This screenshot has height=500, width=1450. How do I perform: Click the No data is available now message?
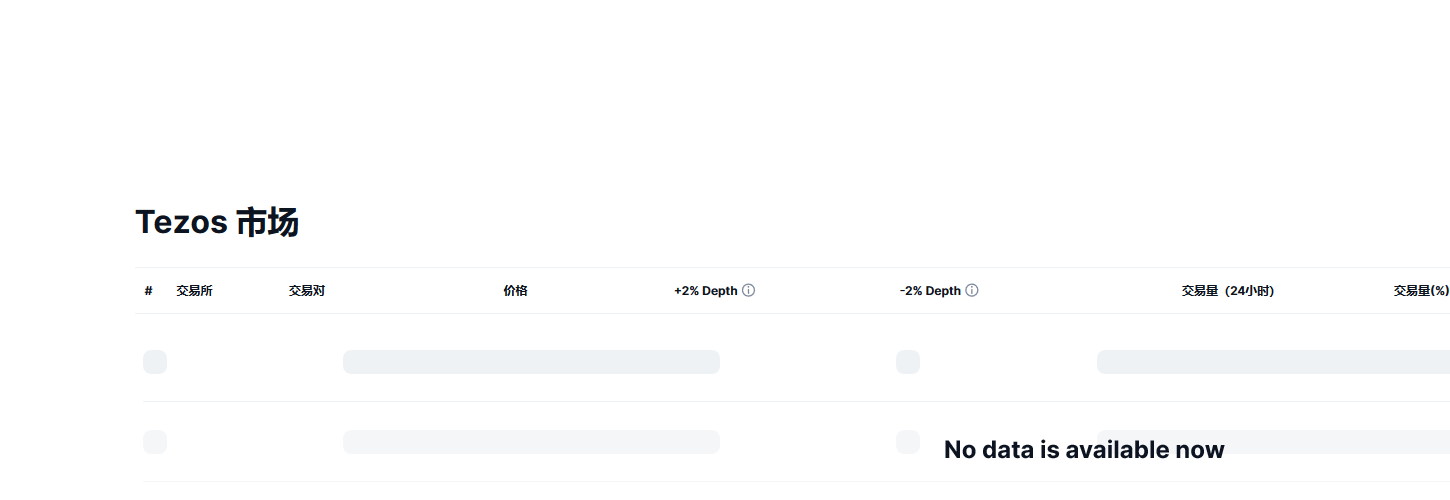[x=1084, y=450]
